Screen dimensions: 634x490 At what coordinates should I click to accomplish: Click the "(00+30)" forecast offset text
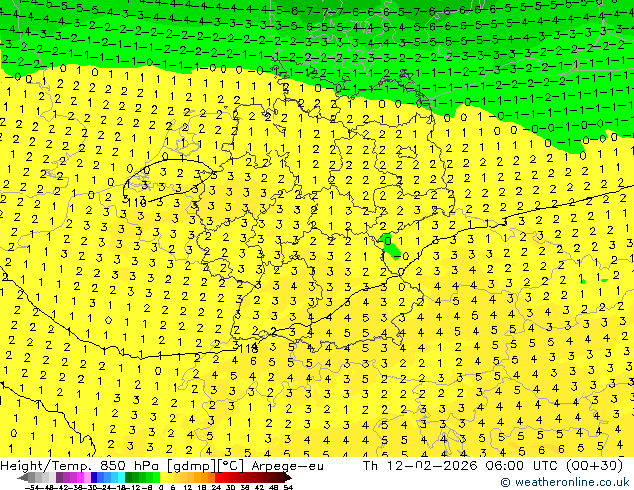594,466
